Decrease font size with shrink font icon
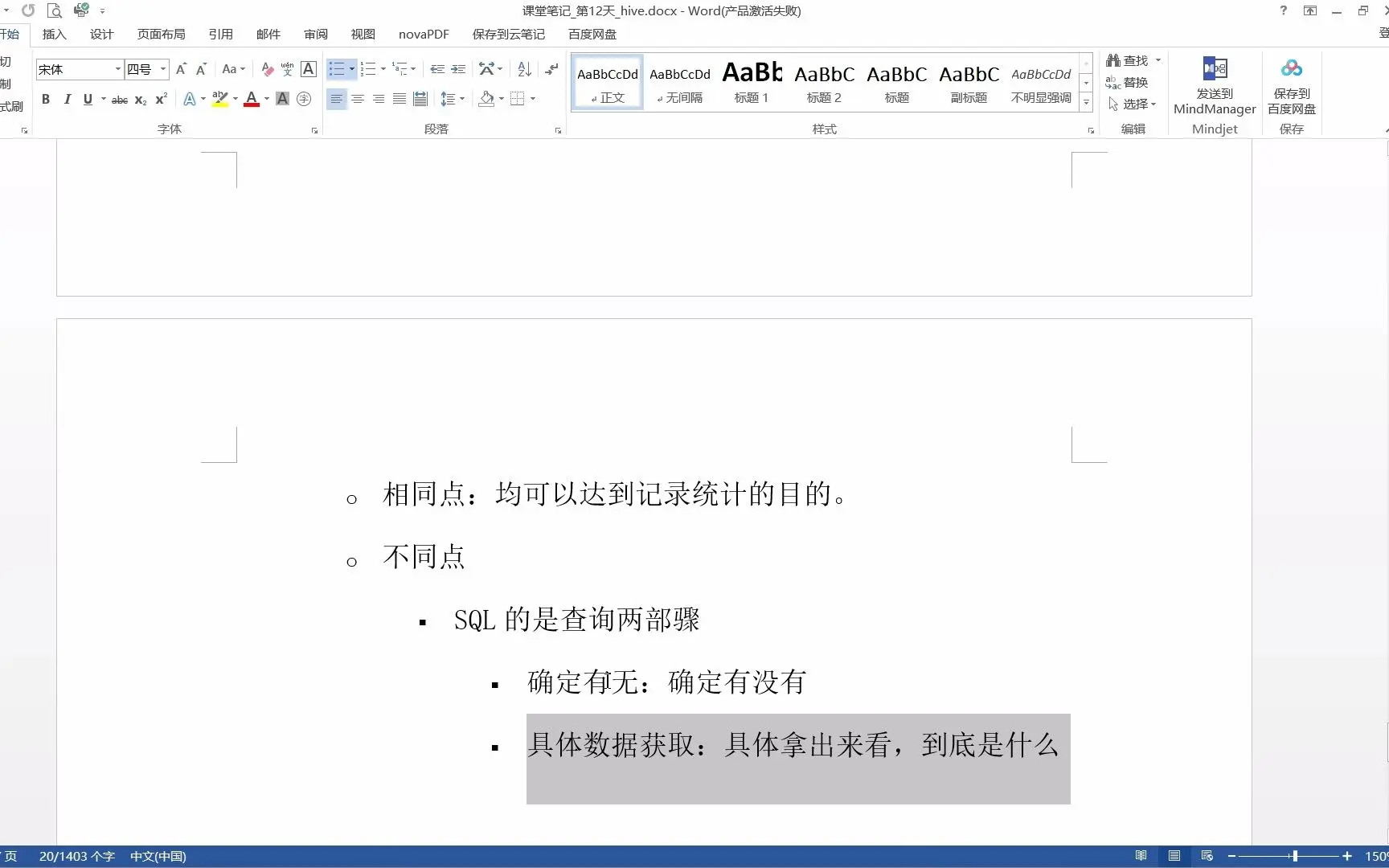This screenshot has height=868, width=1389. [x=201, y=69]
